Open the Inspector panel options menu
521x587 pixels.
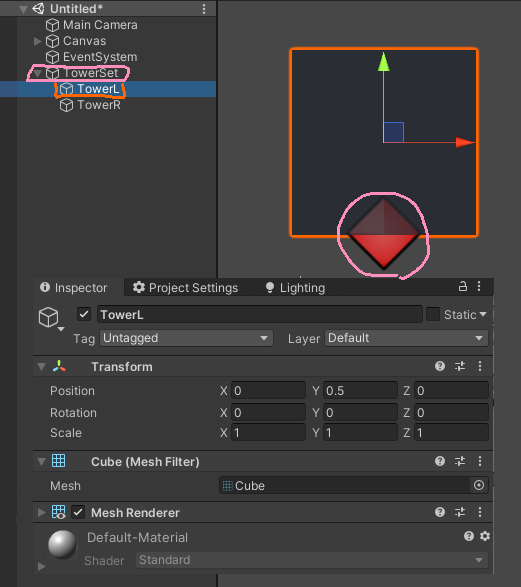[x=479, y=286]
